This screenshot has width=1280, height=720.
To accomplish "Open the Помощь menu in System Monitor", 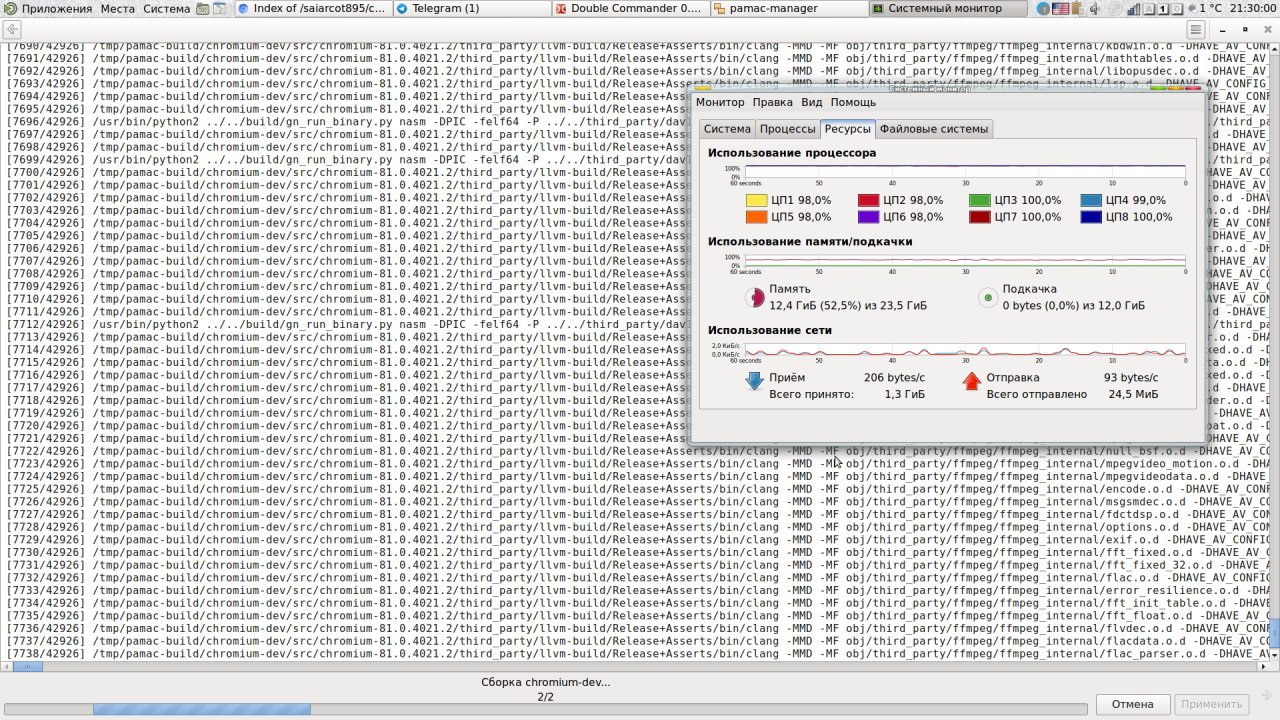I will pyautogui.click(x=853, y=102).
